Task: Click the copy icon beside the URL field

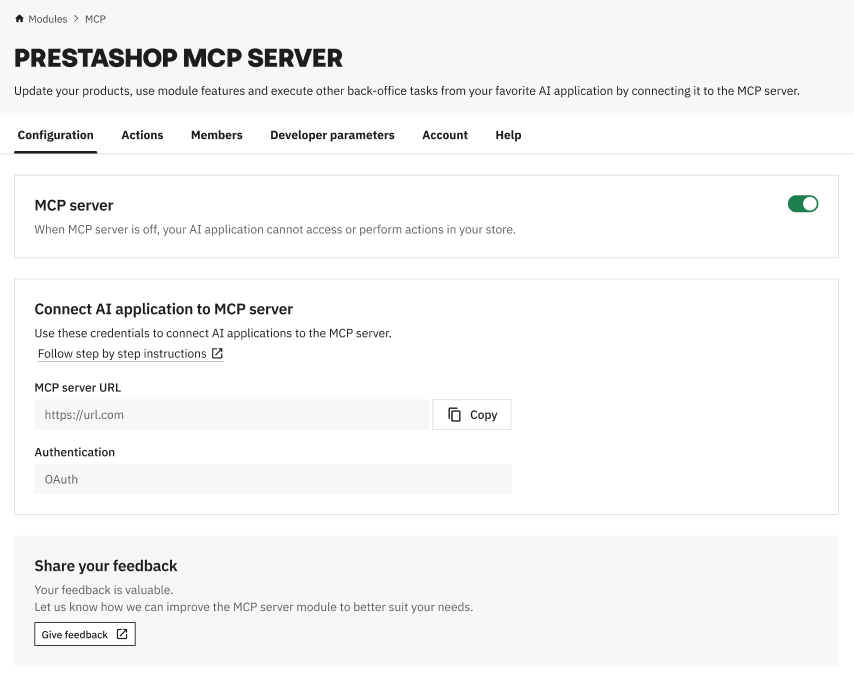Action: pyautogui.click(x=454, y=415)
